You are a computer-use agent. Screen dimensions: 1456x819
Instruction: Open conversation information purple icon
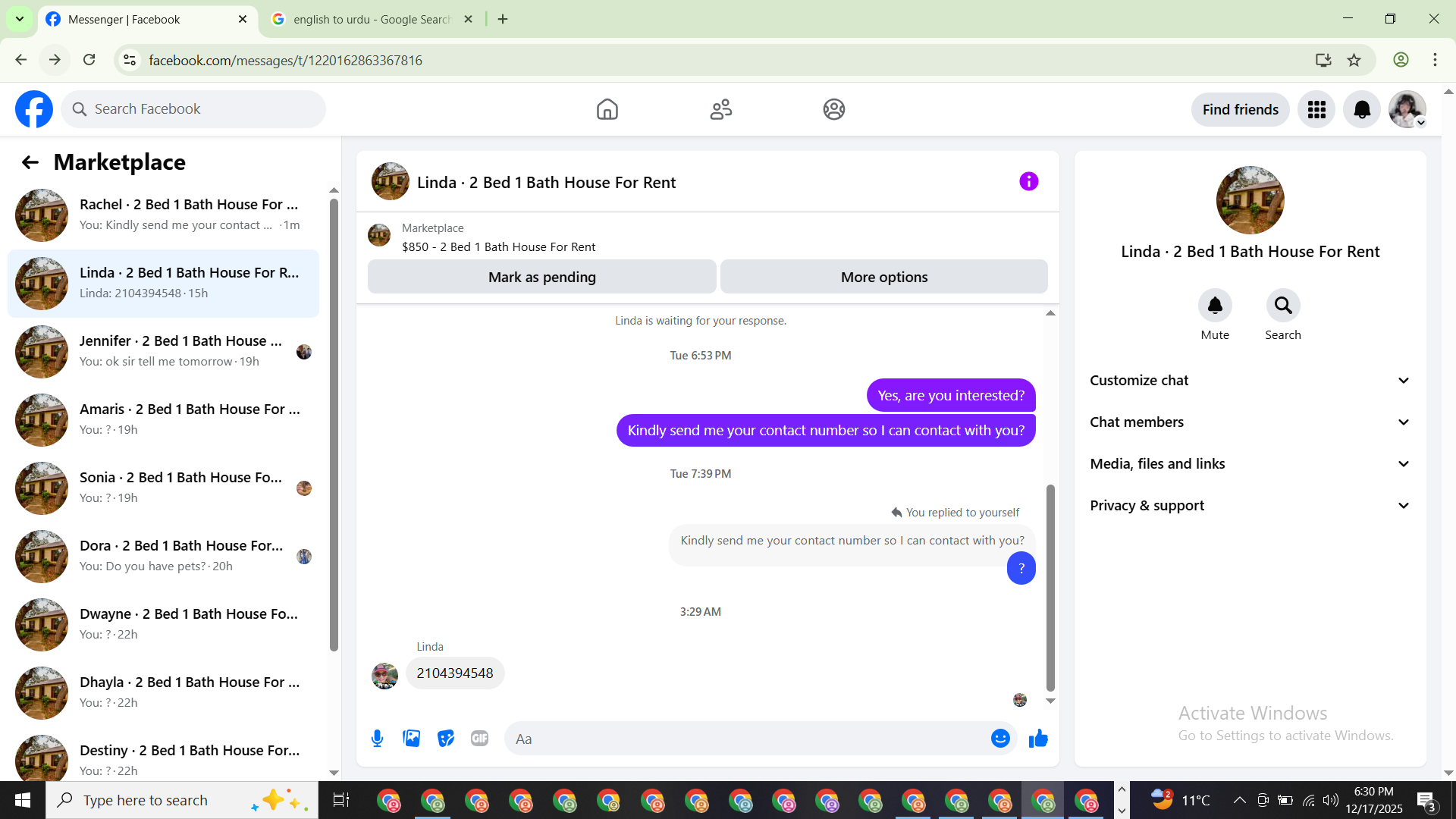(x=1028, y=182)
